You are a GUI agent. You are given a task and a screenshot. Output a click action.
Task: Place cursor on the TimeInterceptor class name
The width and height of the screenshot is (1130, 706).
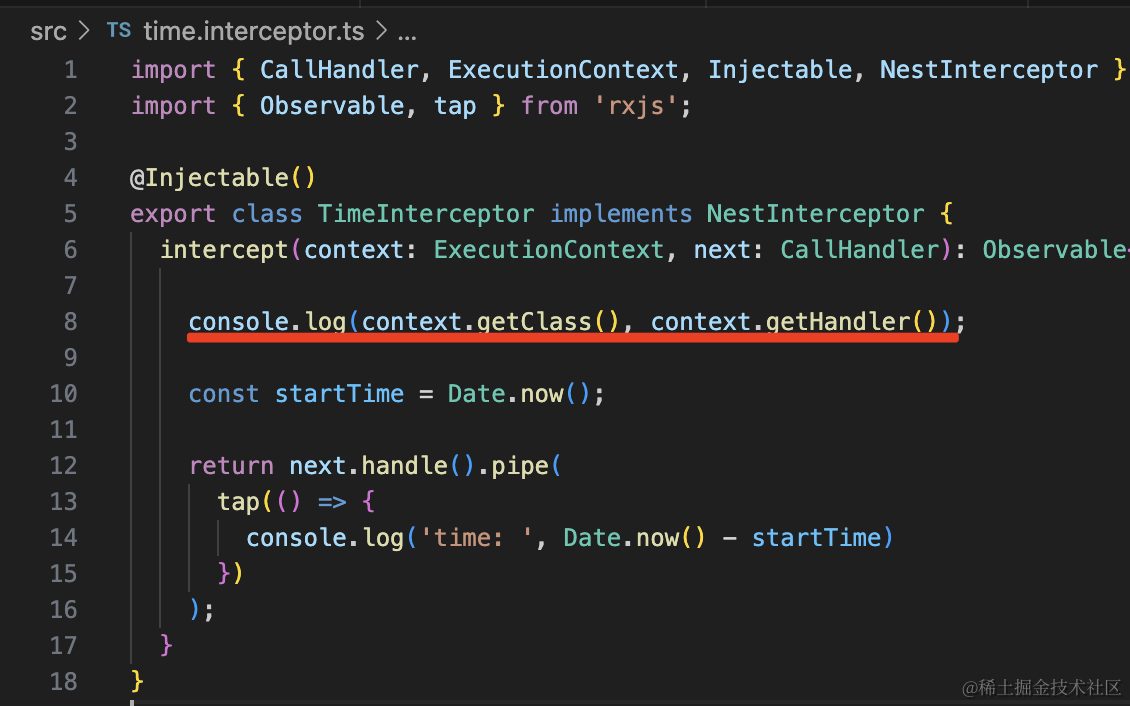point(426,214)
